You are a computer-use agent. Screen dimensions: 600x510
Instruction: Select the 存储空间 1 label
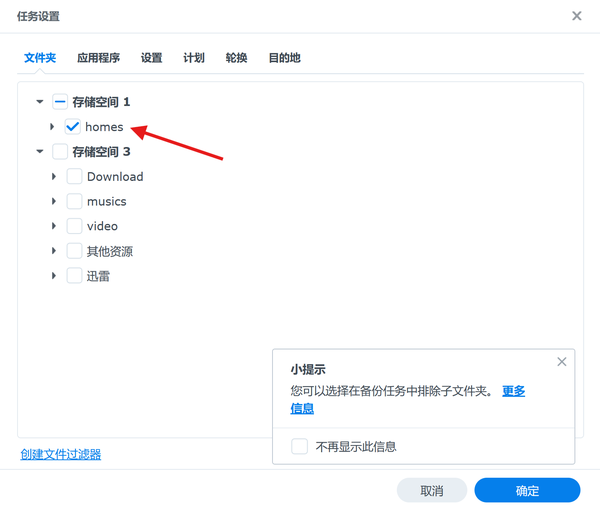click(101, 102)
